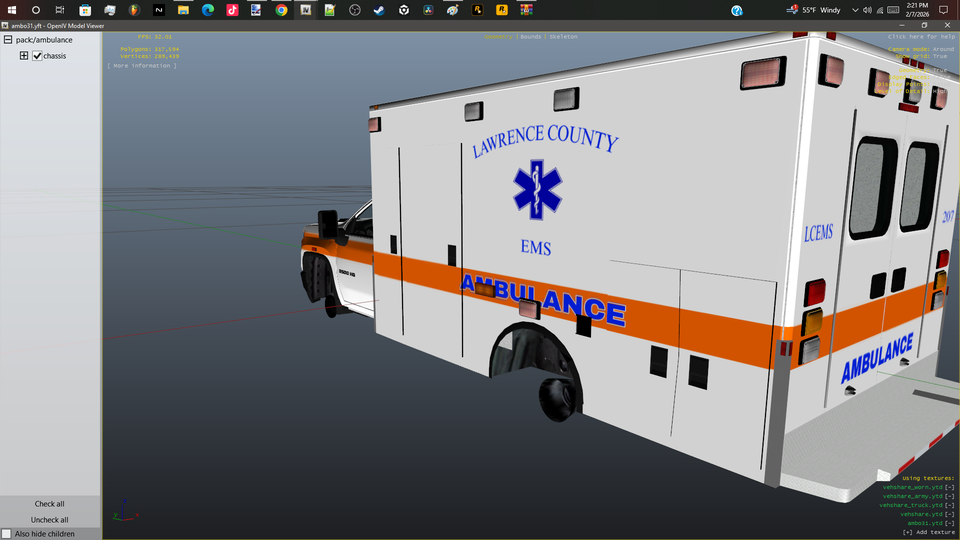Uncheck the chassis visibility checkbox
This screenshot has width=960, height=540.
[37, 56]
